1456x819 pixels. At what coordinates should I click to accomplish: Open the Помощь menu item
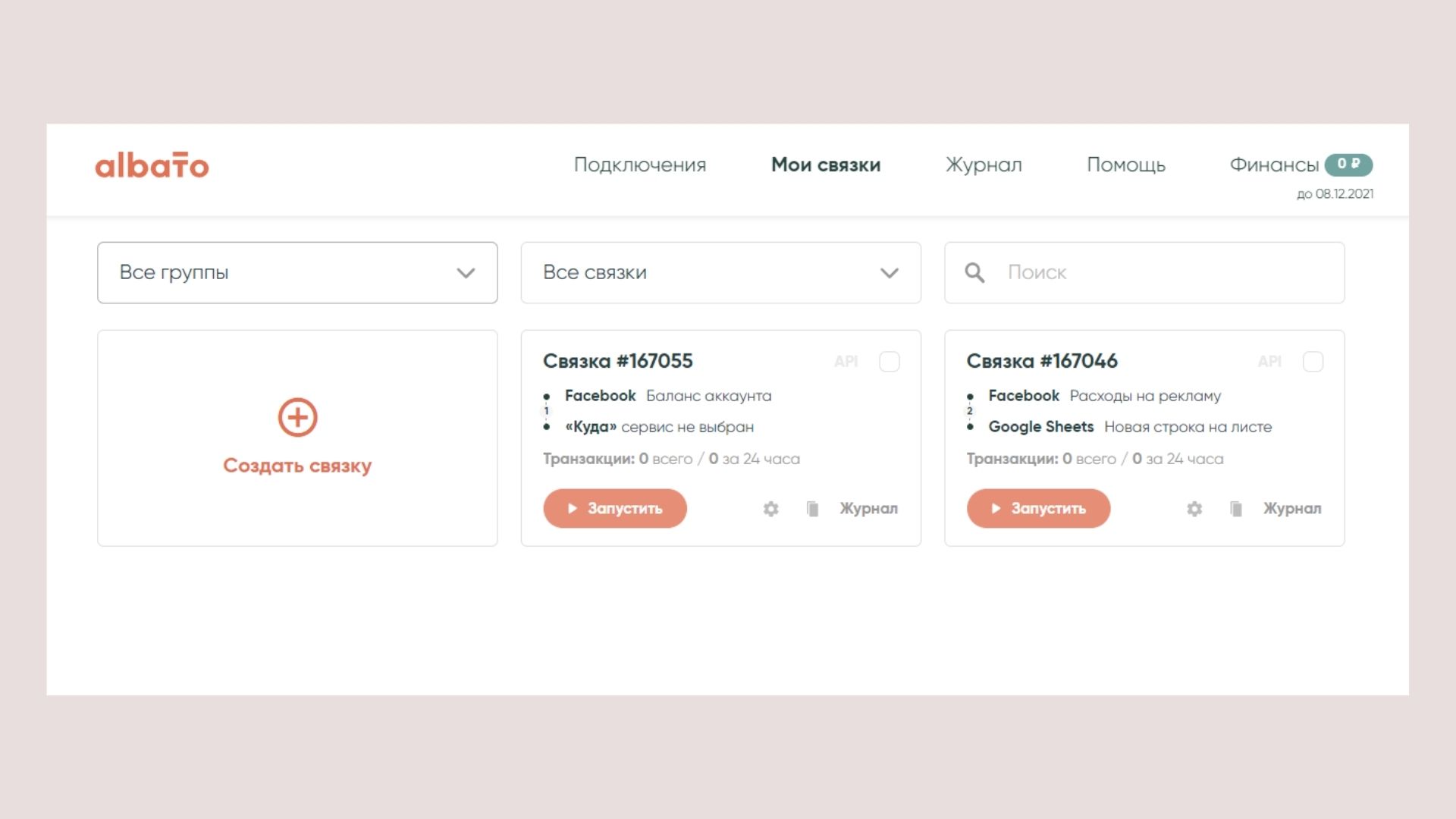point(1125,165)
